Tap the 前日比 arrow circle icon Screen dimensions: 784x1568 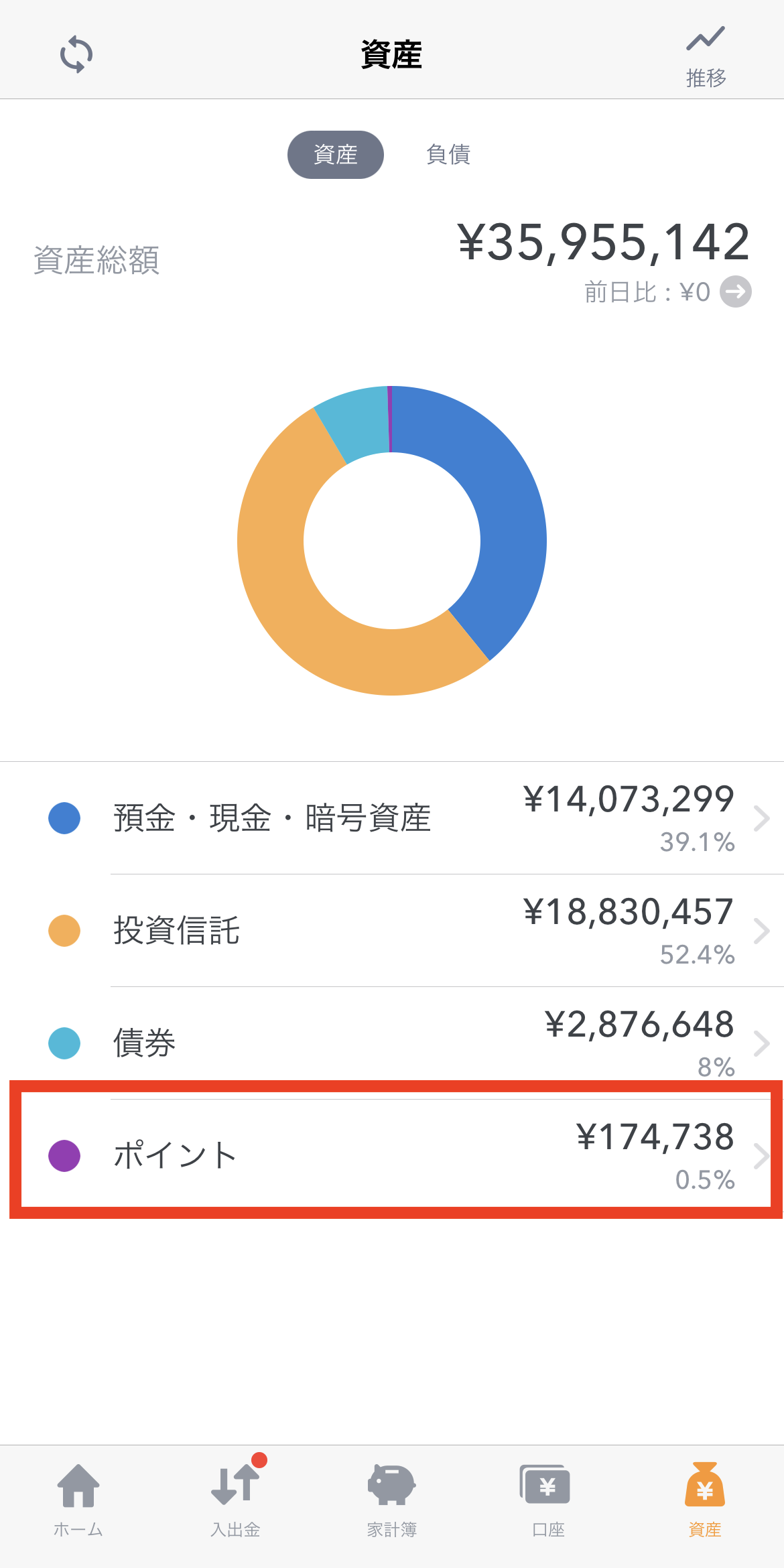[736, 291]
